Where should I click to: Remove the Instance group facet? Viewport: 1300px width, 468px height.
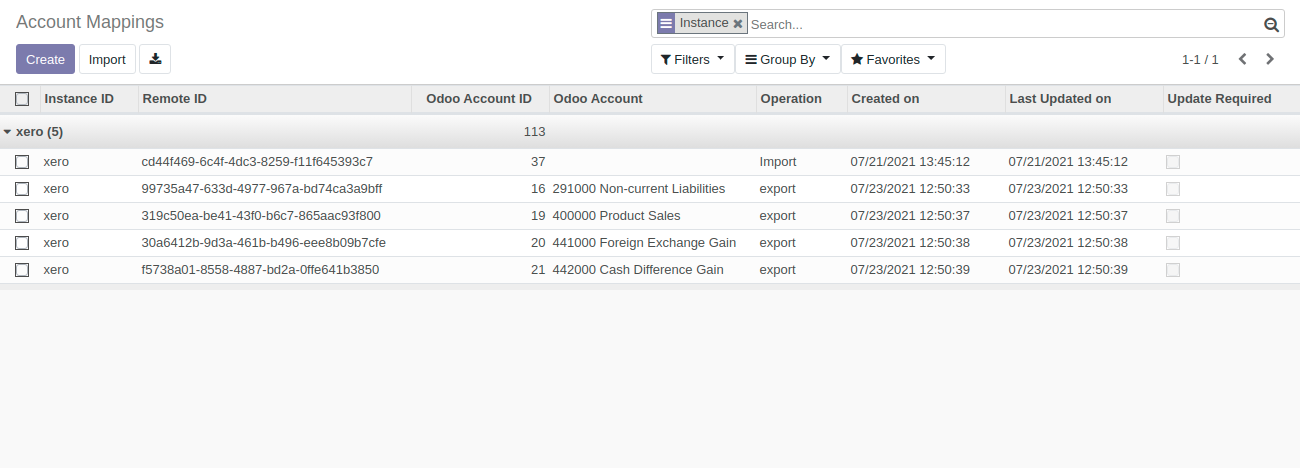738,24
